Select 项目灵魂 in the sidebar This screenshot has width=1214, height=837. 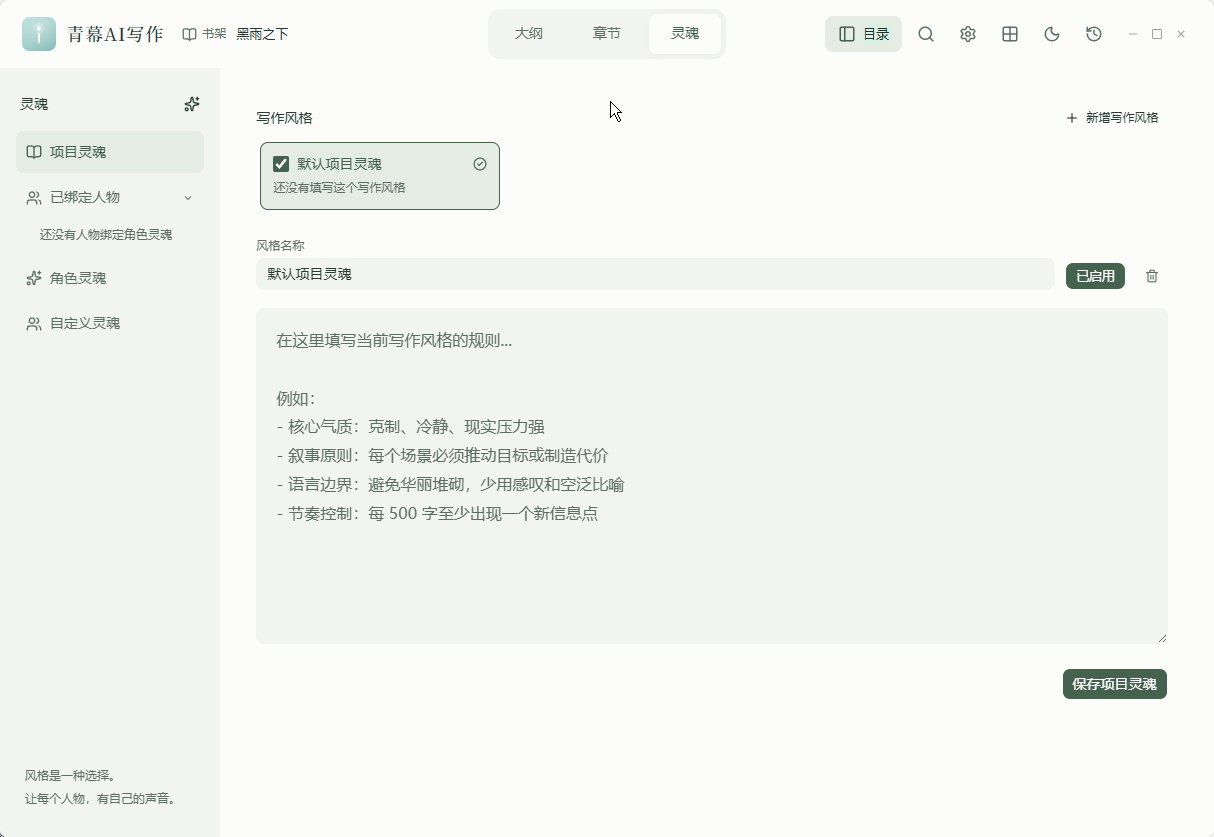[110, 152]
